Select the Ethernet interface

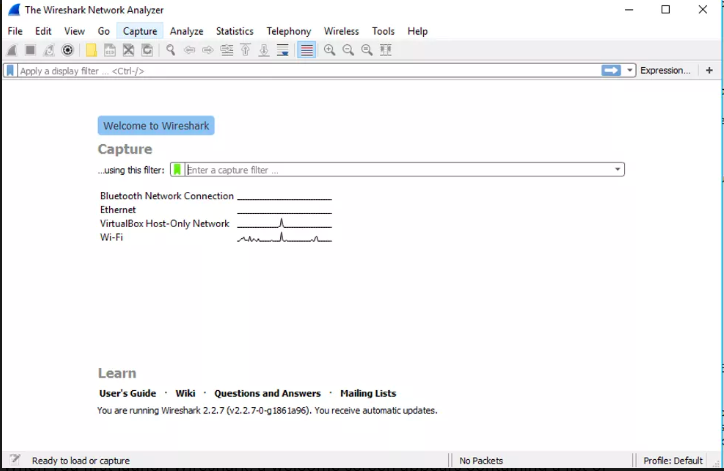pos(118,210)
